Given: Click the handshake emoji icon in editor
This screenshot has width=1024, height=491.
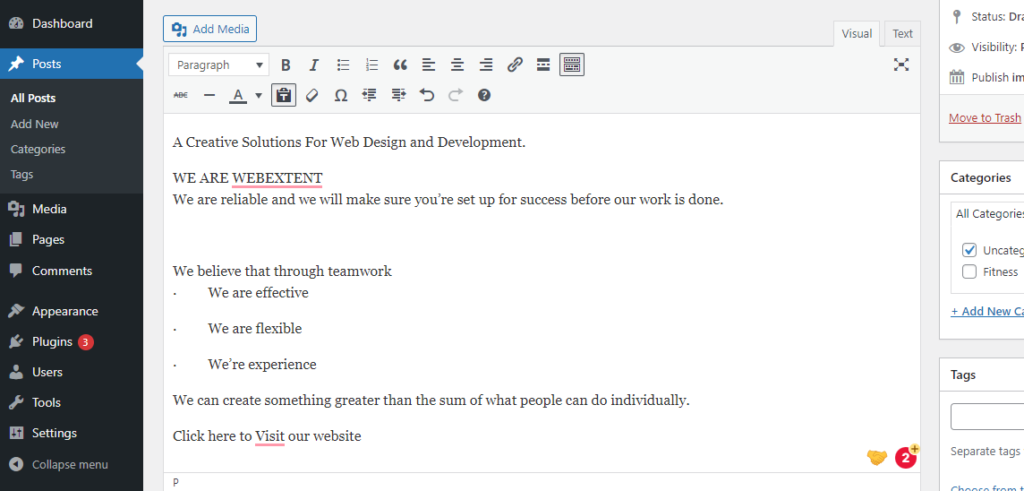Looking at the screenshot, I should click(x=876, y=458).
